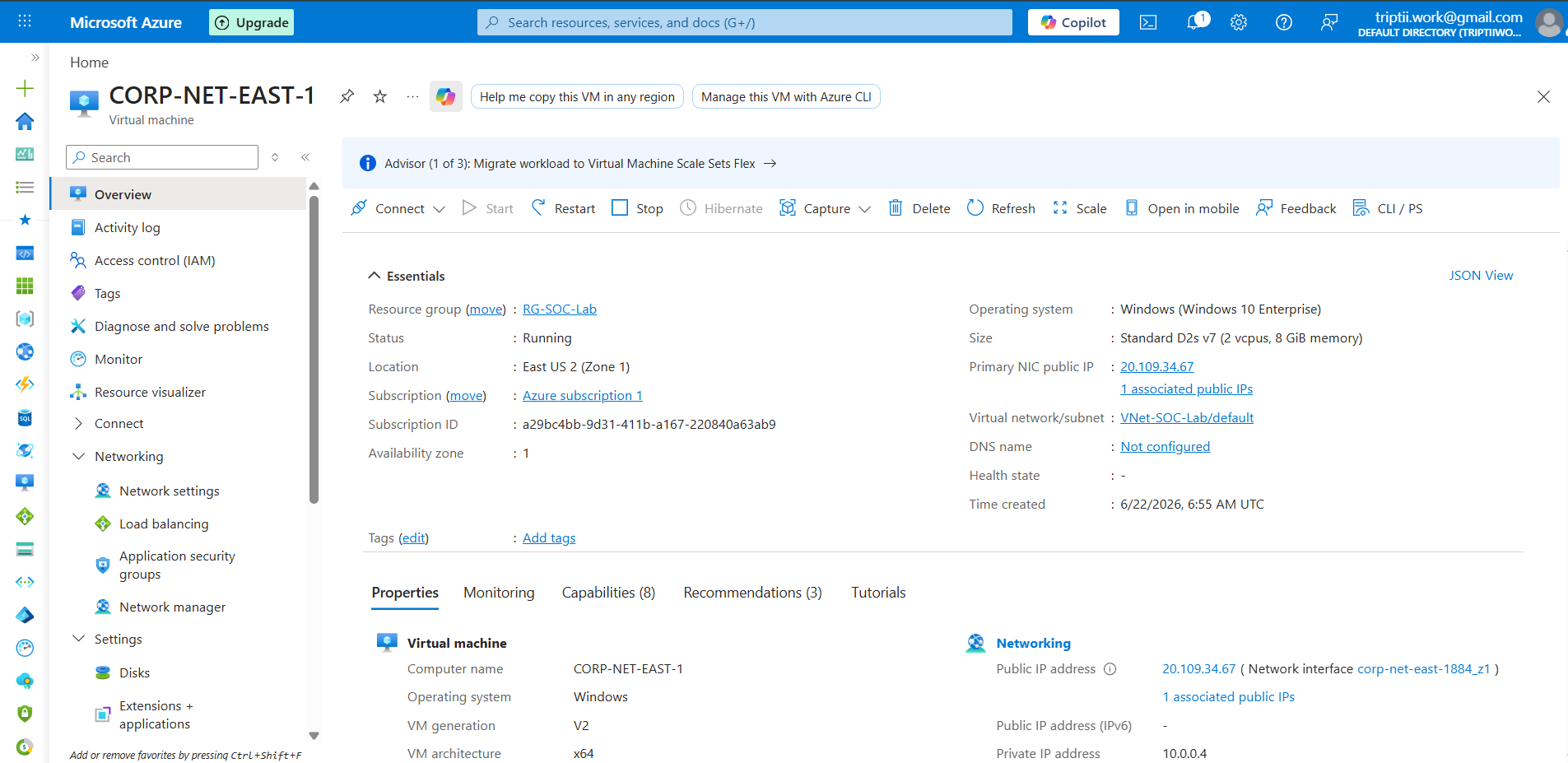
Task: Click Scale in the command bar
Action: [1080, 208]
